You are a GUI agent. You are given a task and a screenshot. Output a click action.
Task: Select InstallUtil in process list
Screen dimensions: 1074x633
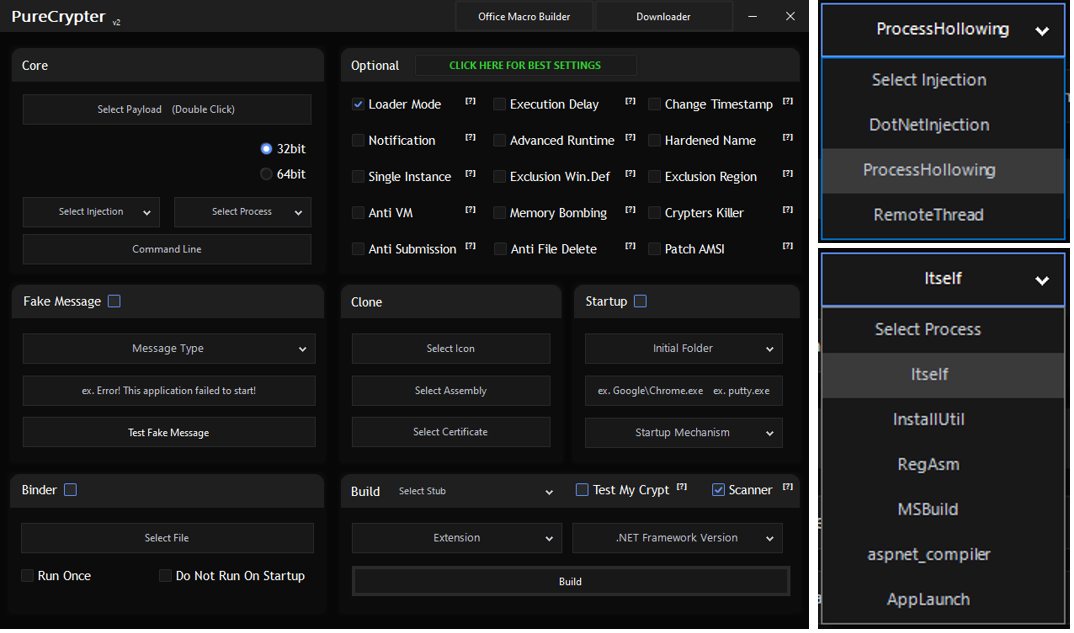pyautogui.click(x=943, y=420)
